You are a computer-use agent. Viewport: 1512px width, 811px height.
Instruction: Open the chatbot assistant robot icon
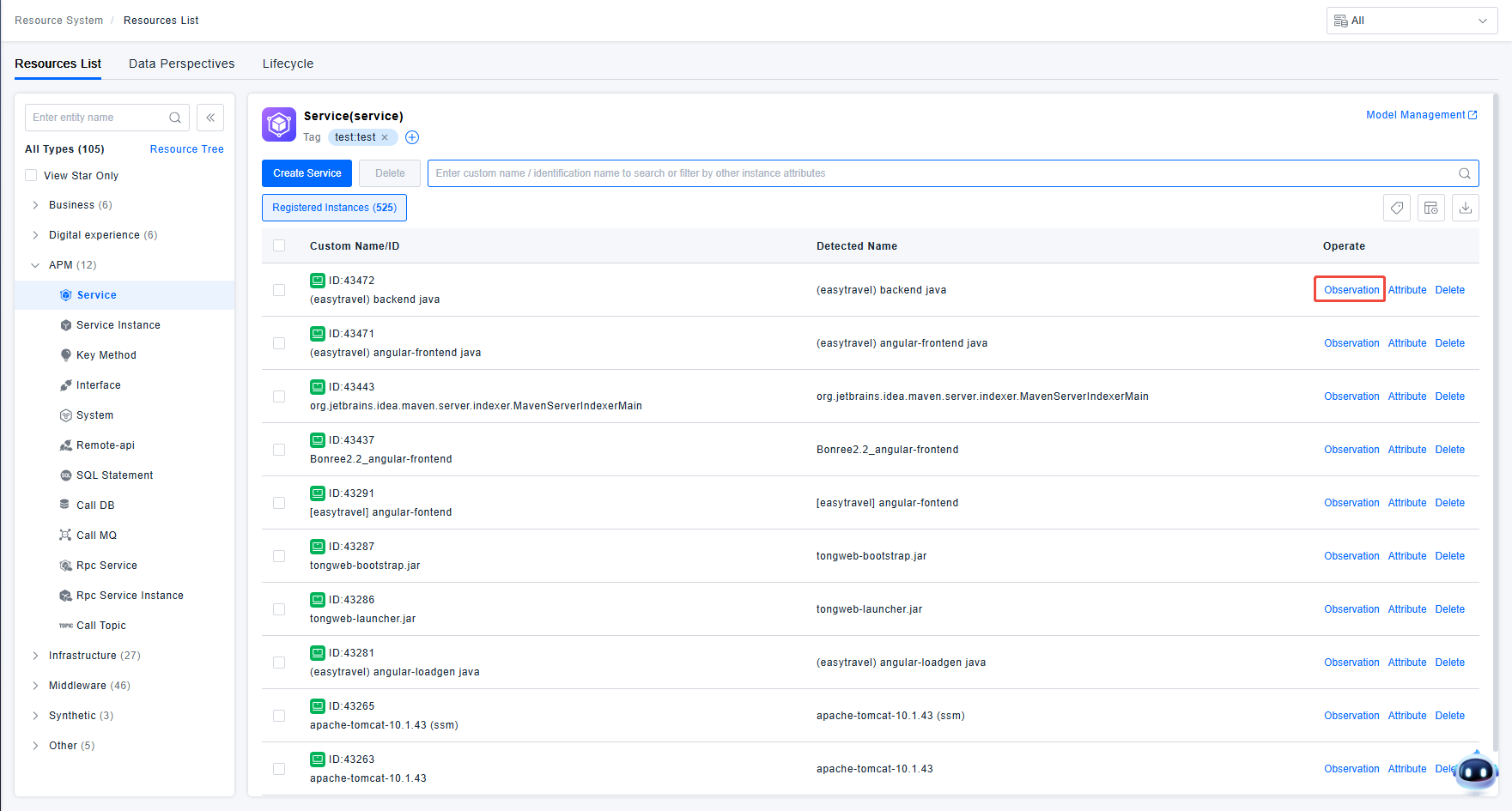(1476, 771)
